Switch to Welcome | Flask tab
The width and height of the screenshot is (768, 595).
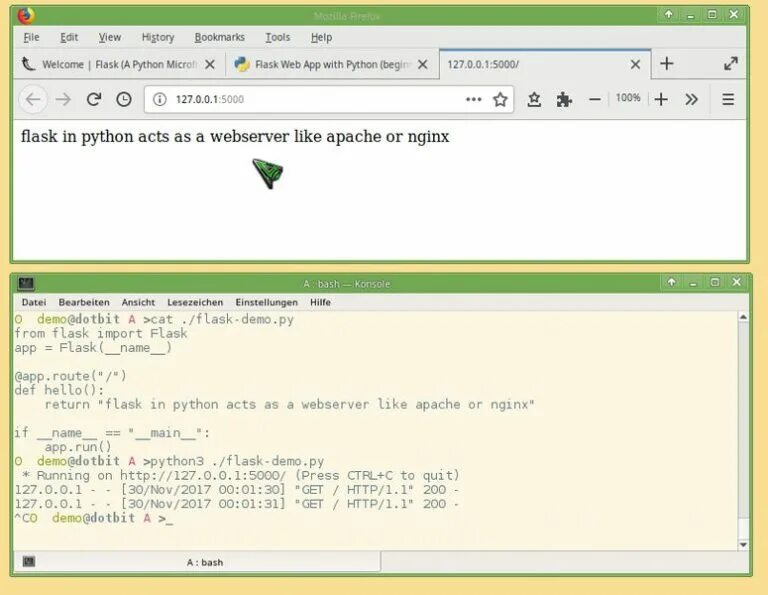pos(119,64)
